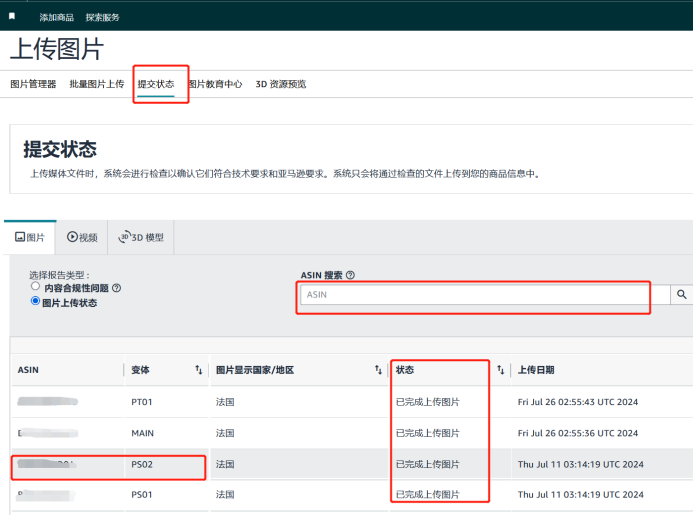Viewport: 693px width, 515px height.
Task: Switch to the 视频 media tab
Action: pos(82,237)
